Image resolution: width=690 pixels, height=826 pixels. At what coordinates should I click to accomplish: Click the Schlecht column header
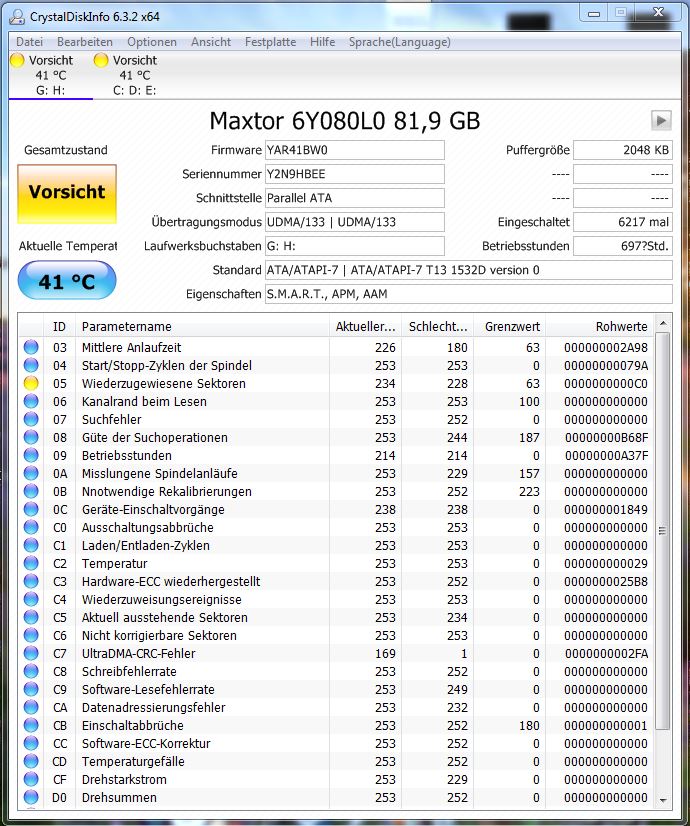coord(438,327)
